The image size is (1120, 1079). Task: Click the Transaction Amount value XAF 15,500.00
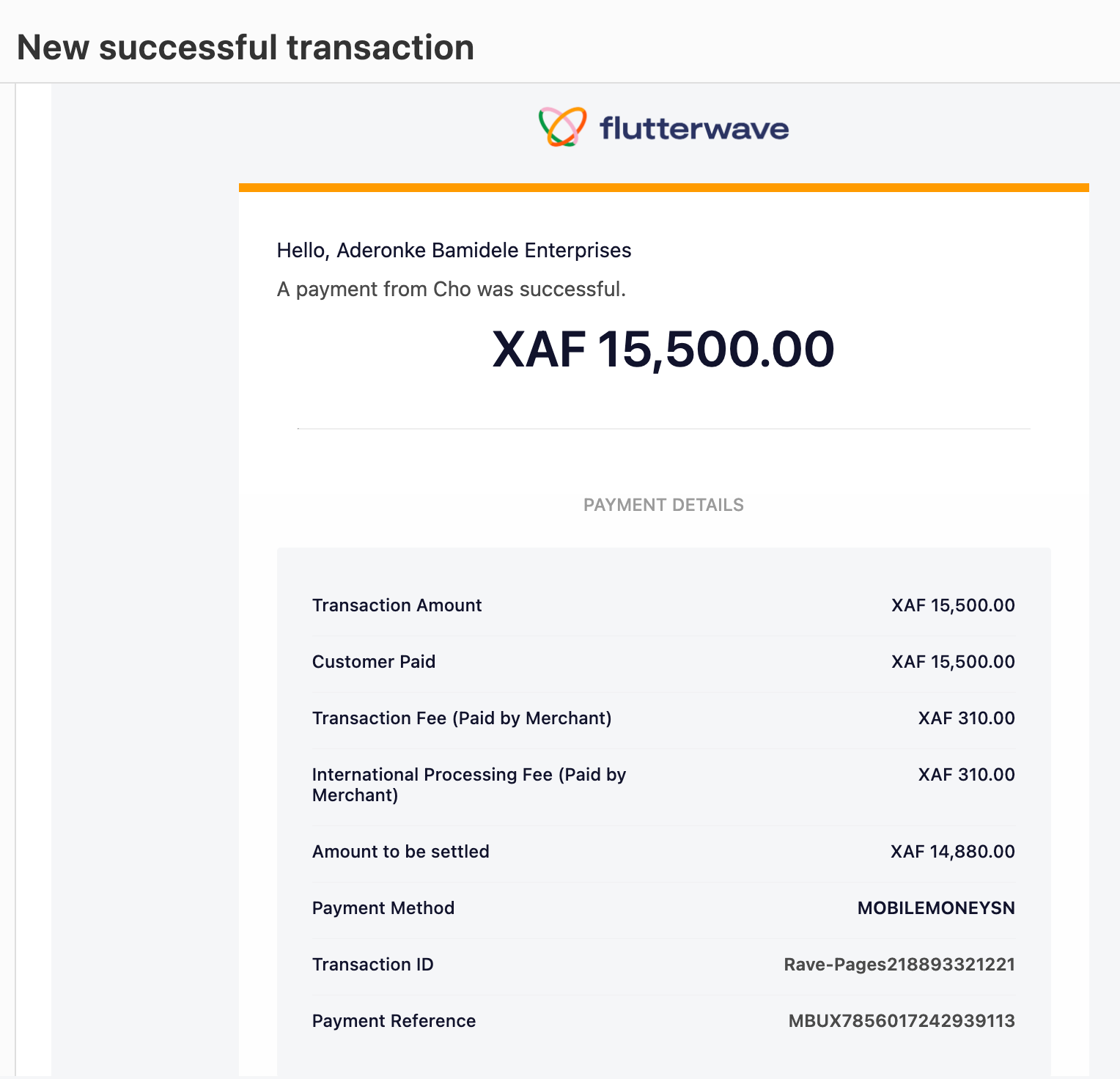click(x=953, y=605)
